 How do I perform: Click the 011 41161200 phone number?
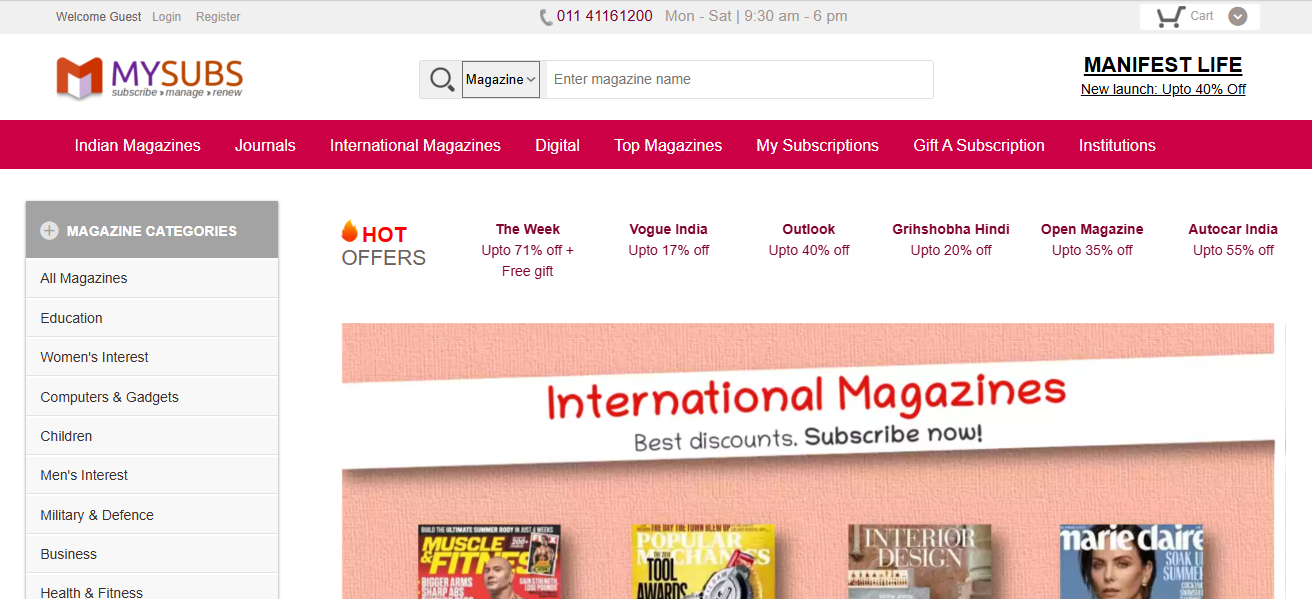(x=605, y=16)
